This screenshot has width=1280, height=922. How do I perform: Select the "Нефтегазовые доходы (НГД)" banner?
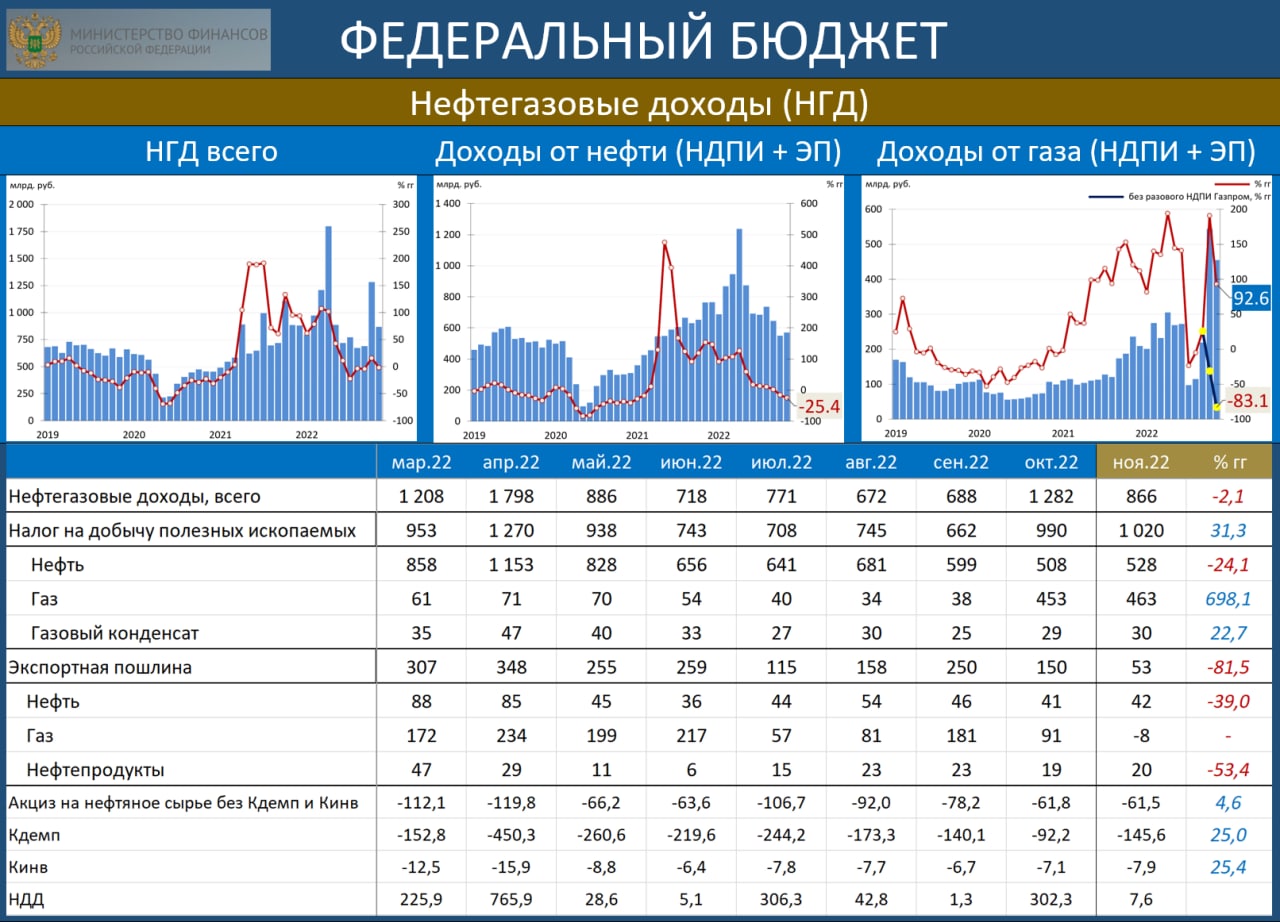[x=639, y=103]
